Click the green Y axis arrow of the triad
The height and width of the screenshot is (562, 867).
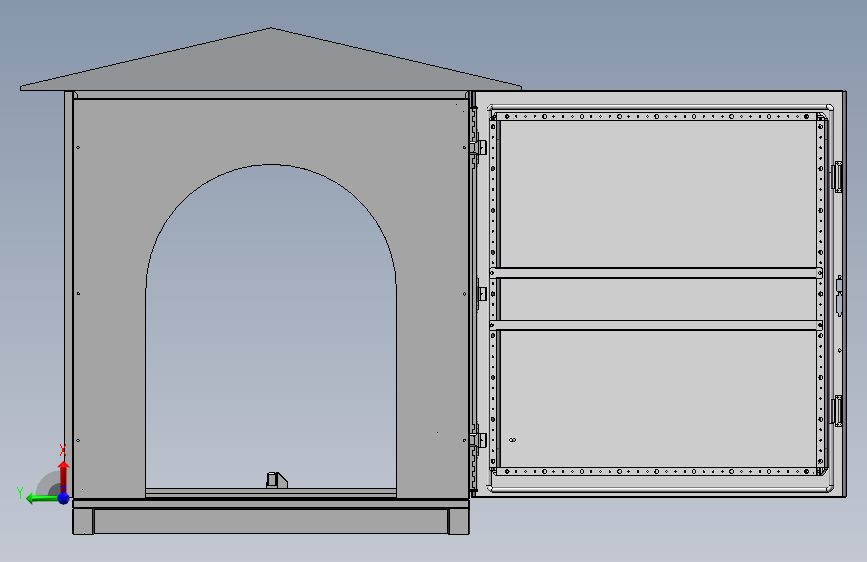[41, 498]
